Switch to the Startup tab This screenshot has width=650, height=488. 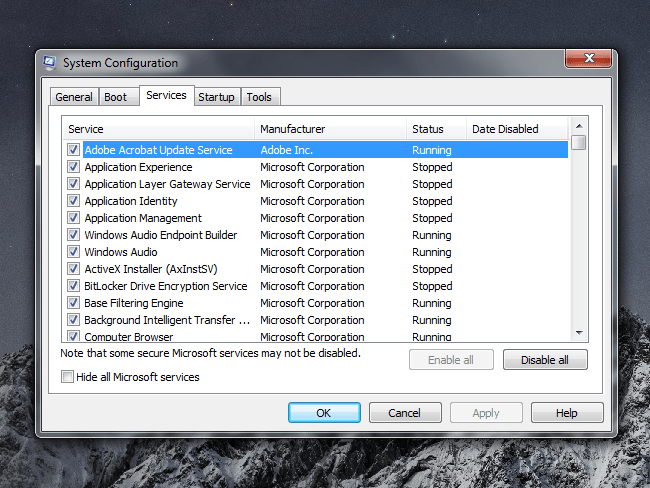[x=216, y=97]
